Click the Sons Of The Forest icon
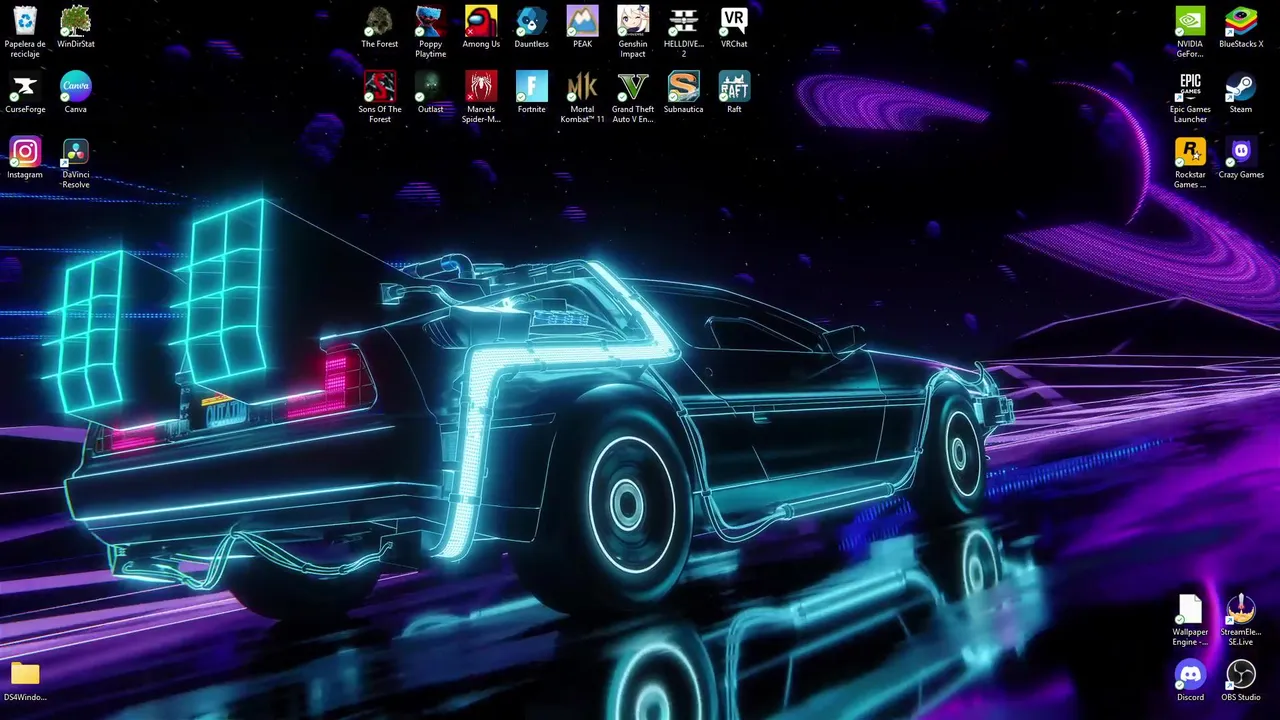Screen dimensions: 1280x720 [380, 86]
